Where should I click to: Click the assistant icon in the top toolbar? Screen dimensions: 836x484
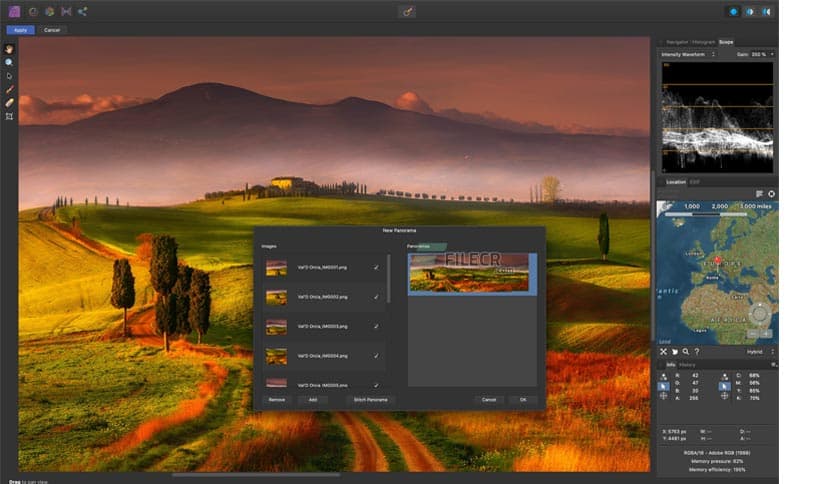click(407, 12)
